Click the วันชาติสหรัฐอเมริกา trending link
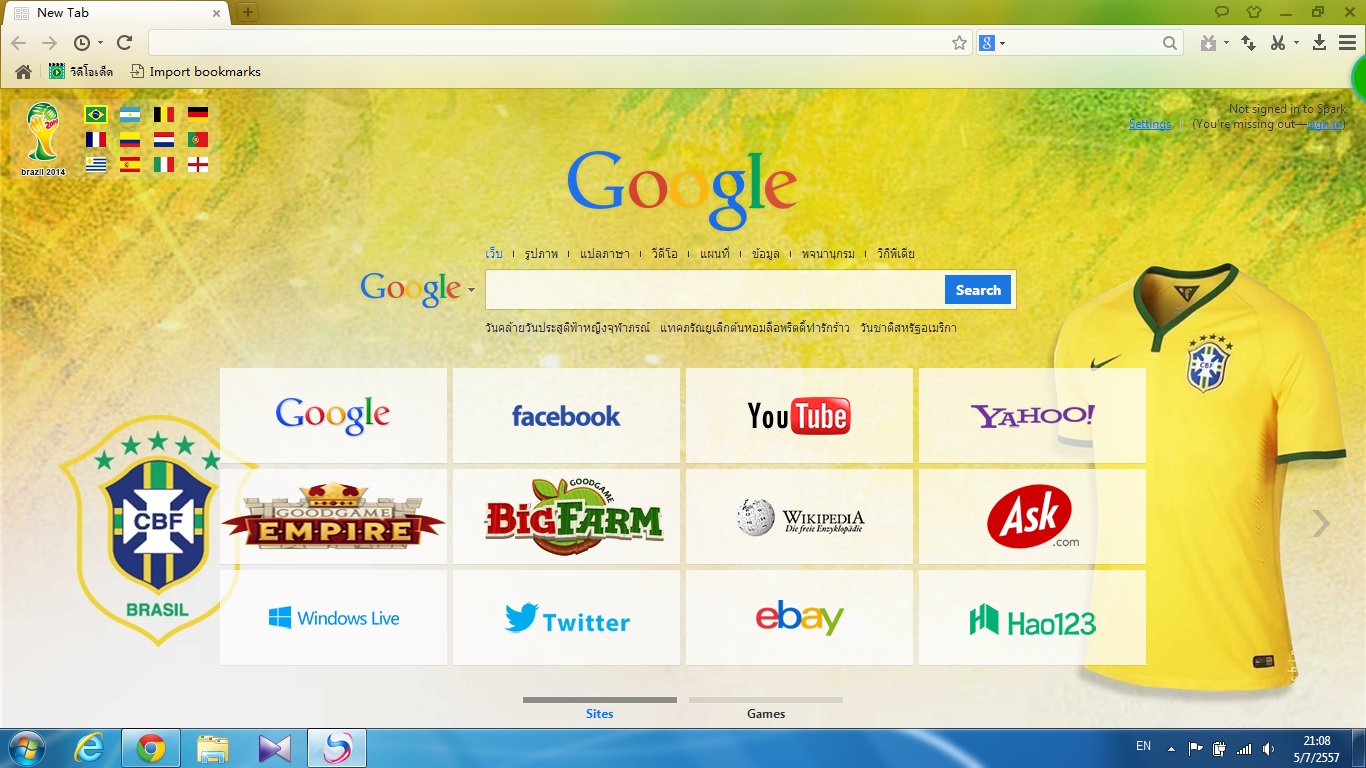1366x768 pixels. tap(908, 328)
